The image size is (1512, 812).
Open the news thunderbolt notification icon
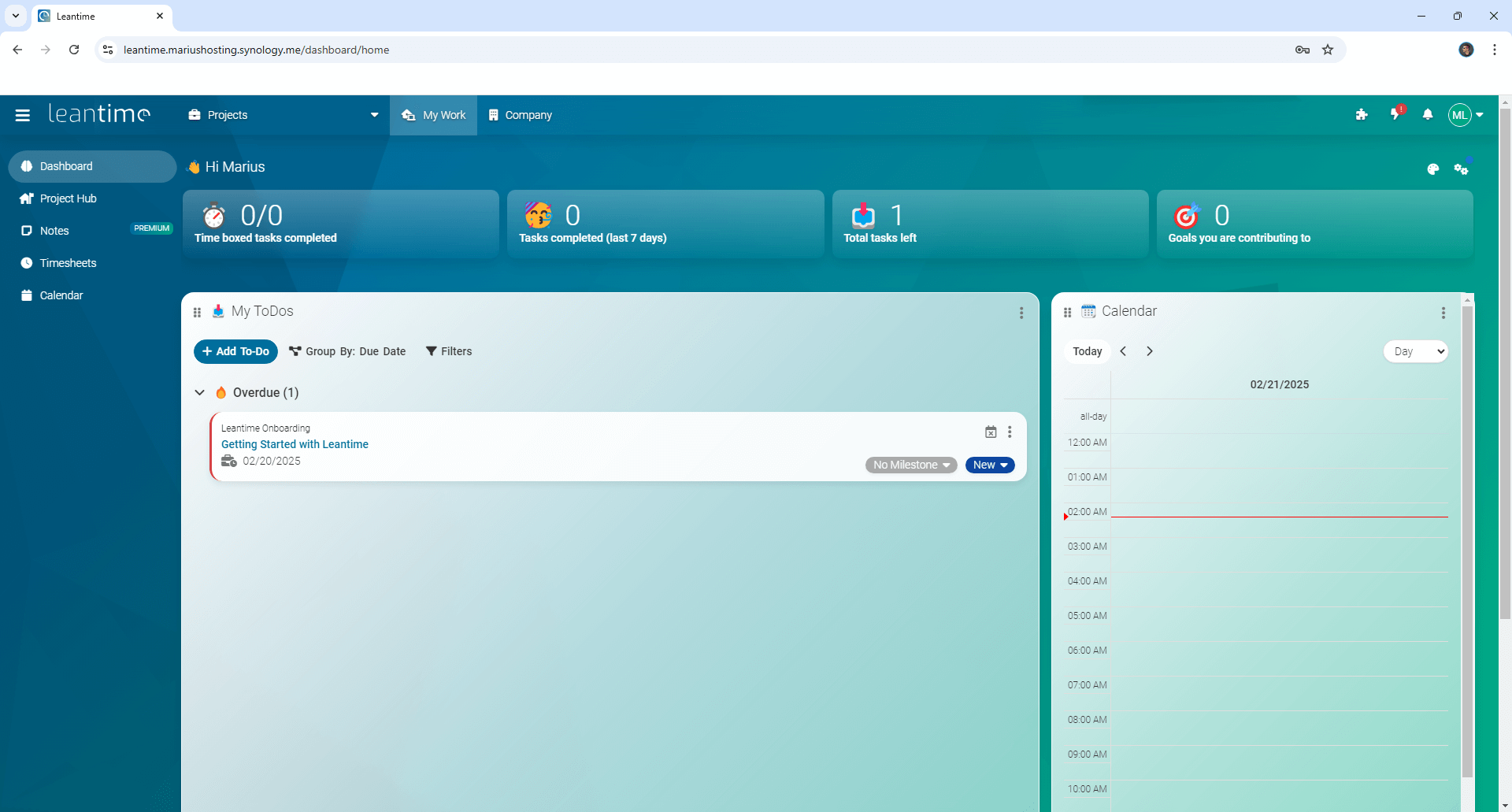point(1395,115)
